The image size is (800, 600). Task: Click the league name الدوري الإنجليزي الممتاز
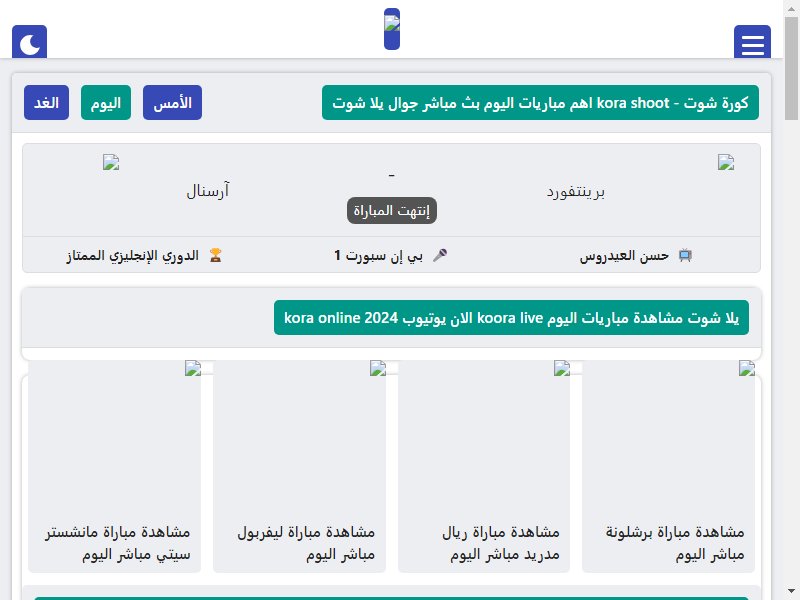133,256
